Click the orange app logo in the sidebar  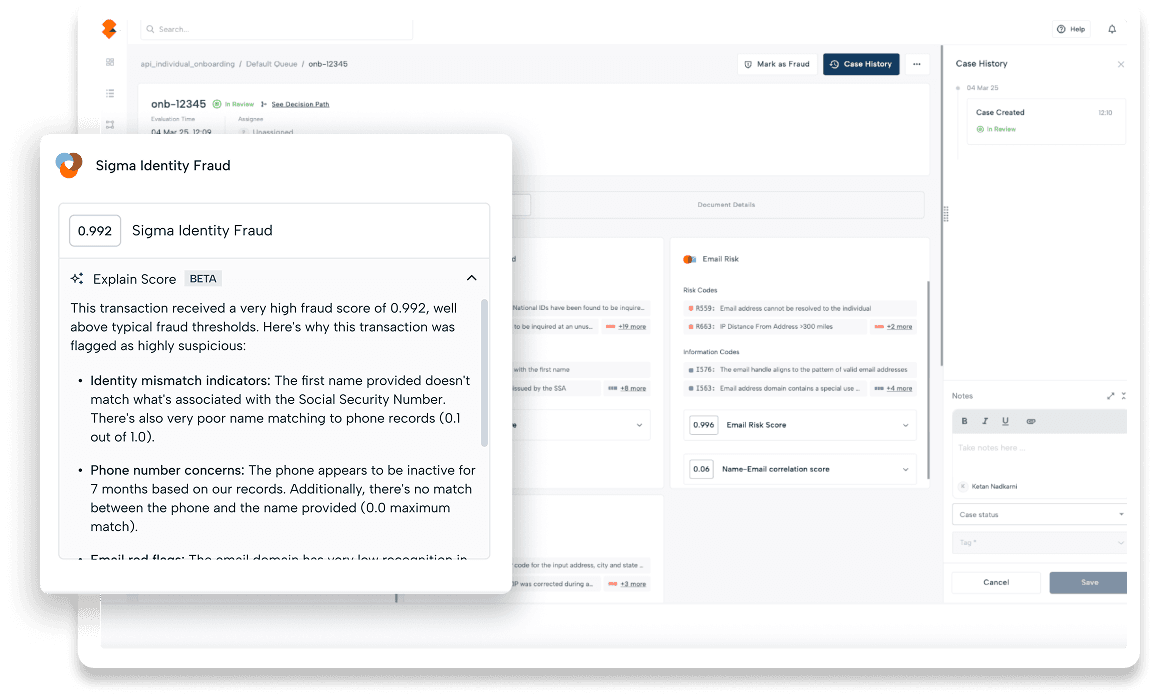click(109, 29)
